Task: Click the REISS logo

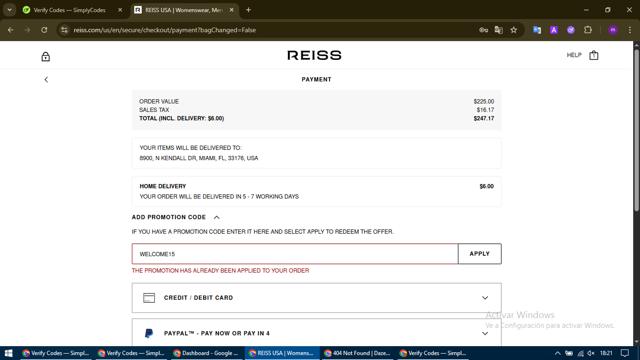Action: point(314,55)
